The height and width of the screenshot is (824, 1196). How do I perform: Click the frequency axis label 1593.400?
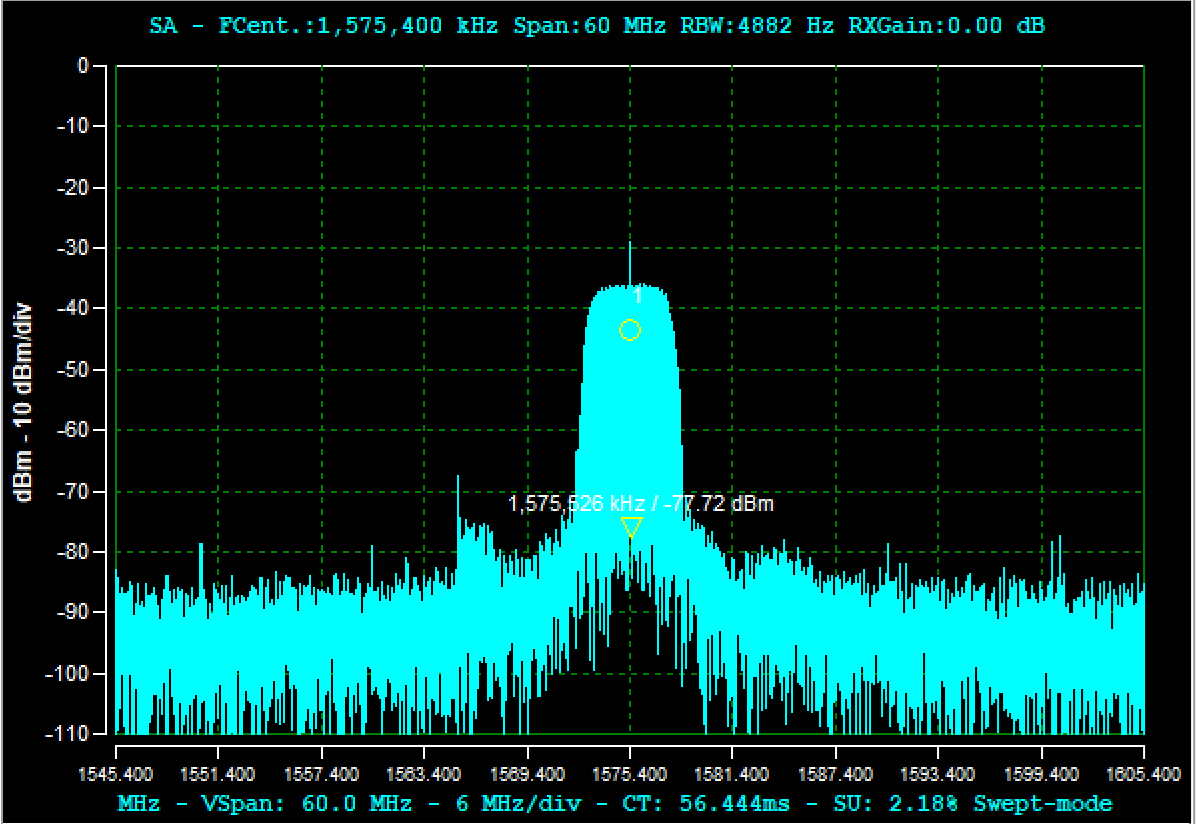[937, 774]
